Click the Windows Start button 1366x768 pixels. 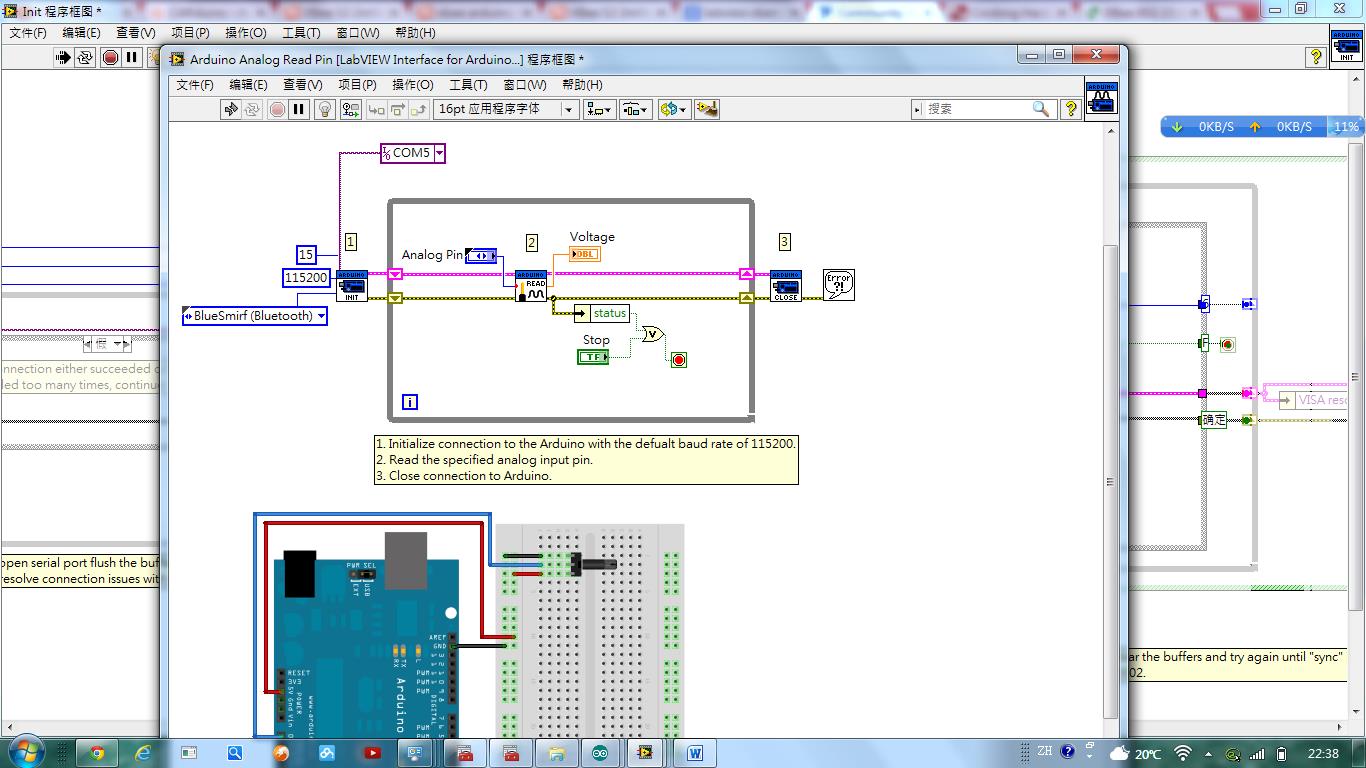[x=25, y=752]
